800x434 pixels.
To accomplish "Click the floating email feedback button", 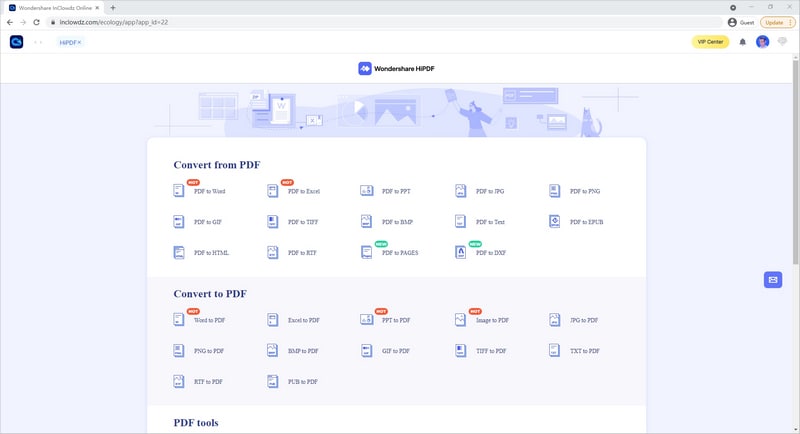I will point(773,279).
